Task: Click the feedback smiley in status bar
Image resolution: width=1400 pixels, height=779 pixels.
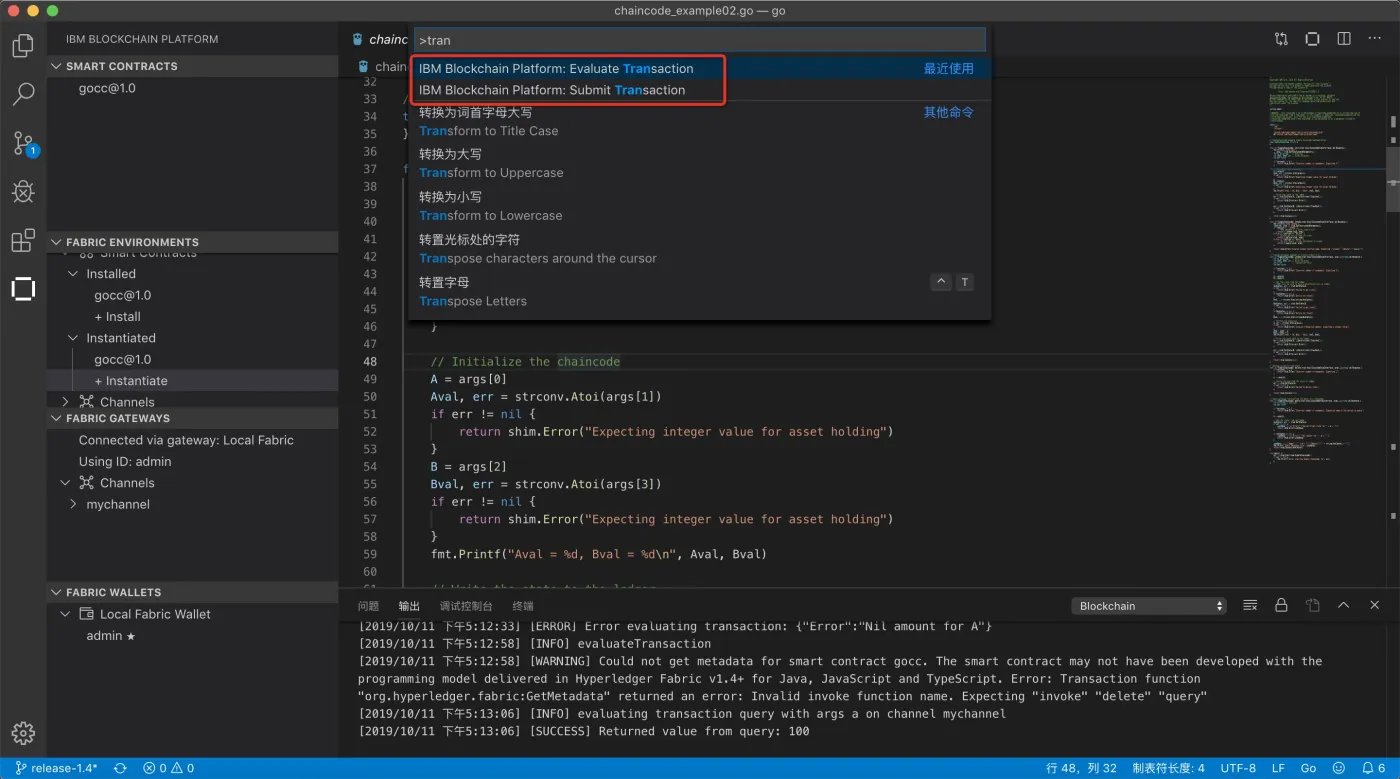Action: click(x=1339, y=768)
